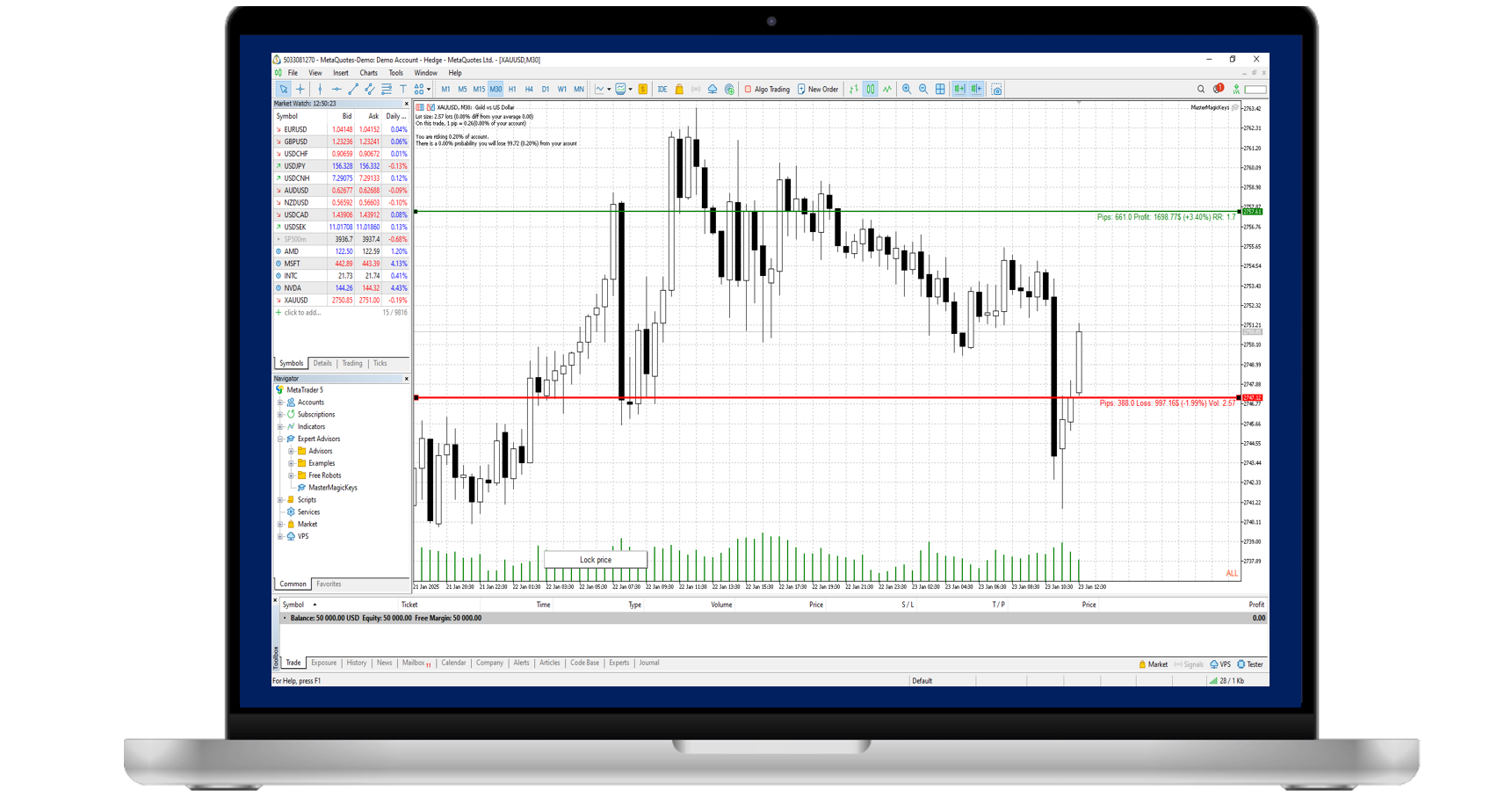This screenshot has width=1512, height=798.
Task: Open the indicators list dropdown arrow
Action: pos(630,89)
